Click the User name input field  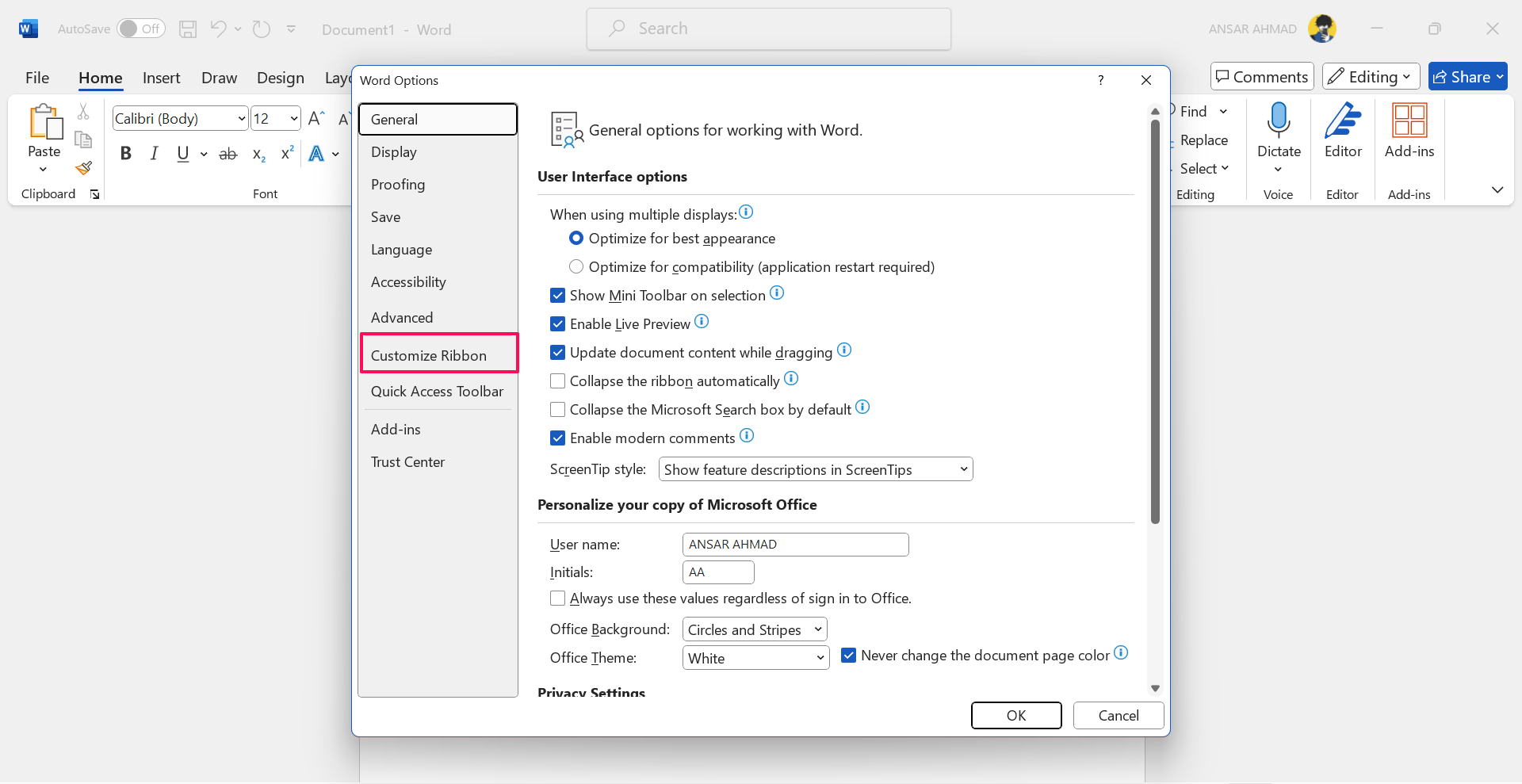tap(795, 545)
